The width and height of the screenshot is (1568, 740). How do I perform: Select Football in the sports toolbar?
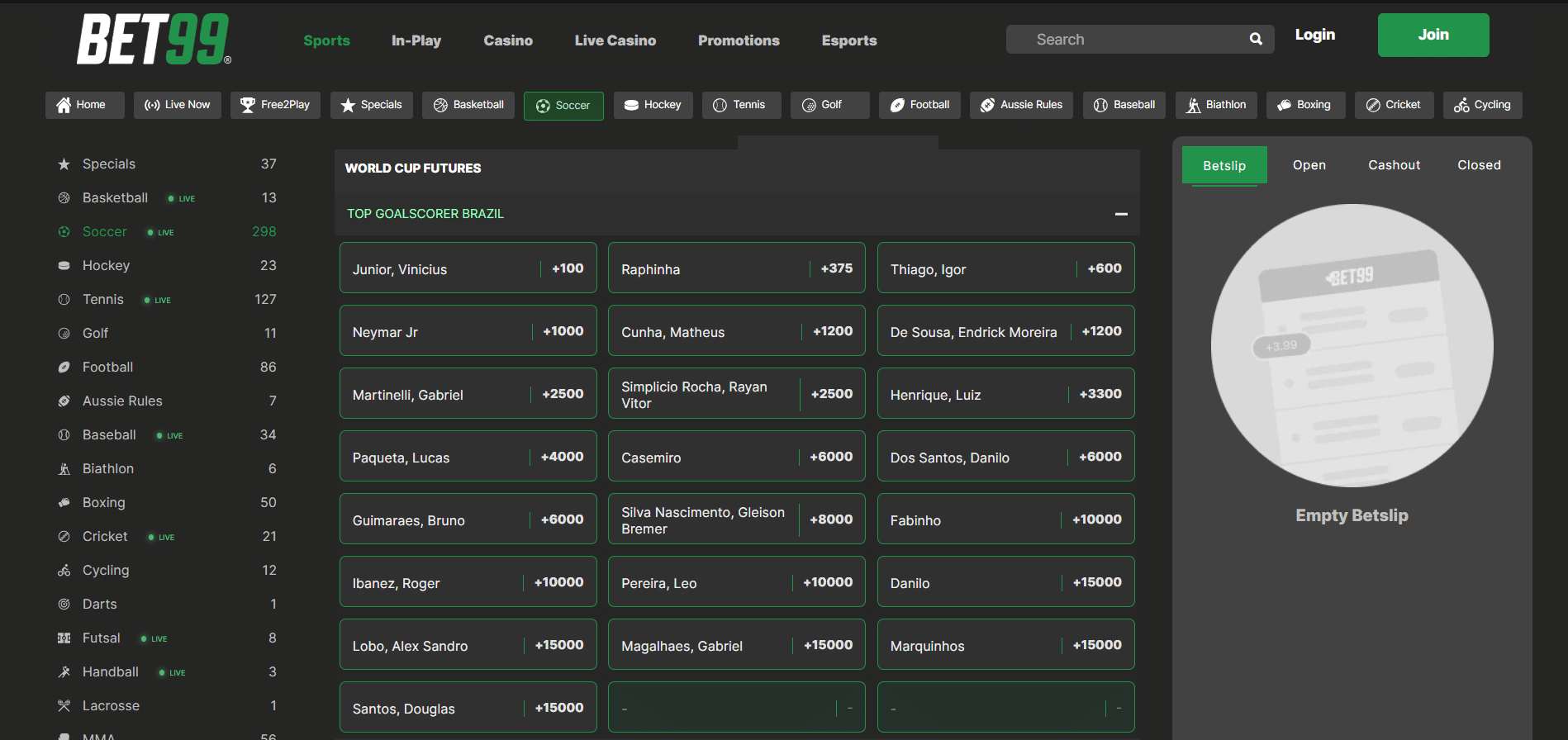pos(919,105)
